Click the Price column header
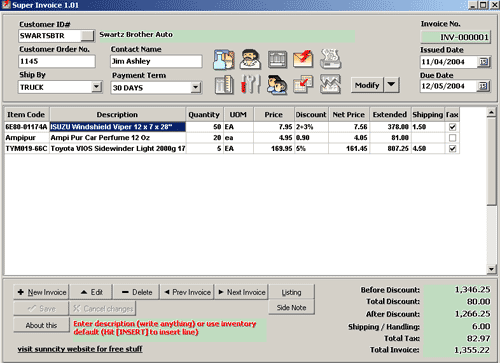This screenshot has height=363, width=500. (274, 115)
